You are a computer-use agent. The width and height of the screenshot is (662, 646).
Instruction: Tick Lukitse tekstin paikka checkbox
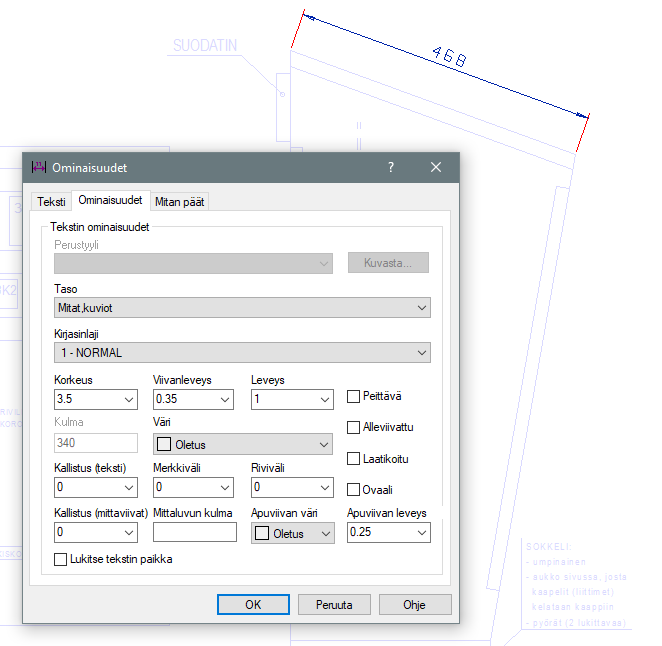click(x=61, y=559)
